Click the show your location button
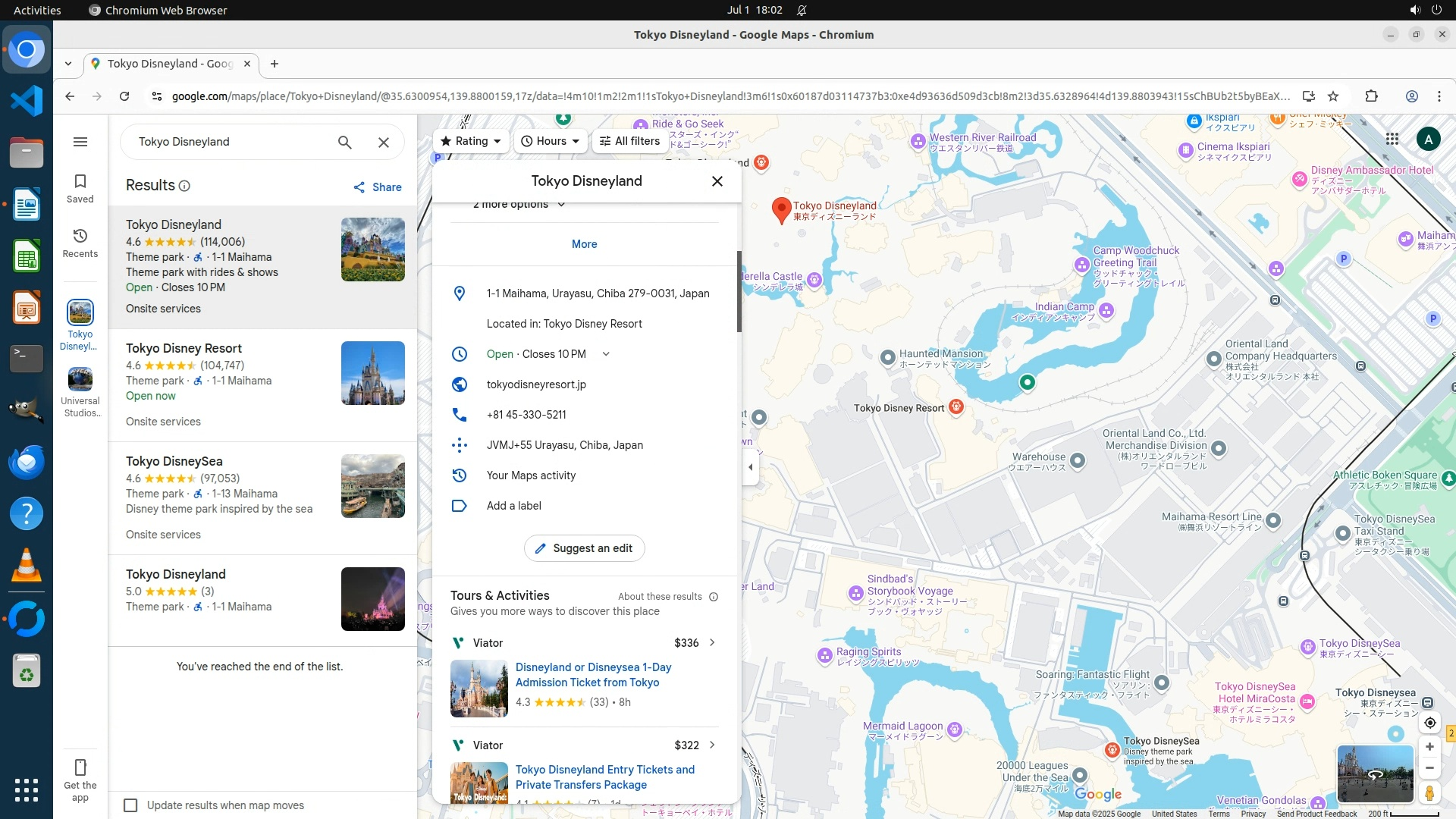This screenshot has width=1456, height=819. point(1429,723)
